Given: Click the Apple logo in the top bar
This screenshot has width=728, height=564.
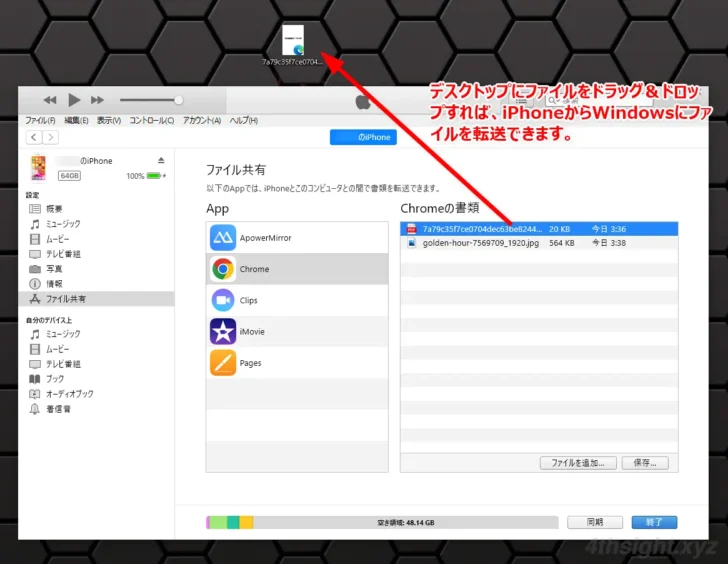Looking at the screenshot, I should [363, 101].
